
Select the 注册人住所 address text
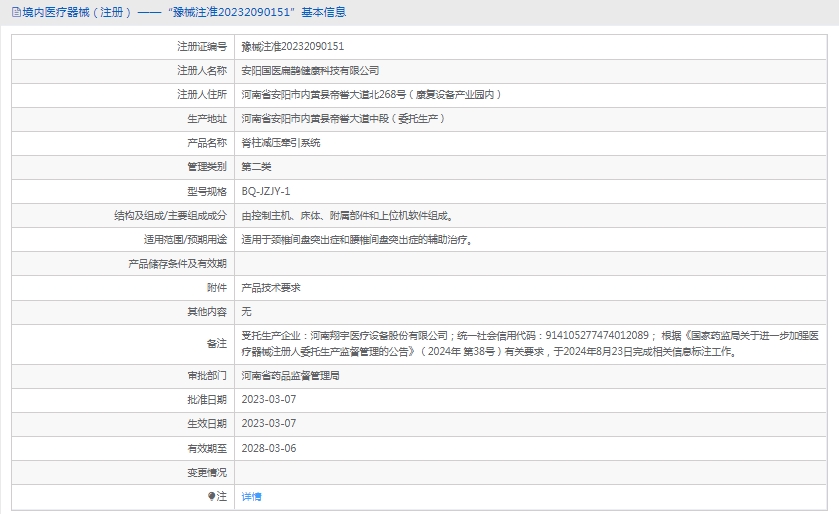click(370, 94)
